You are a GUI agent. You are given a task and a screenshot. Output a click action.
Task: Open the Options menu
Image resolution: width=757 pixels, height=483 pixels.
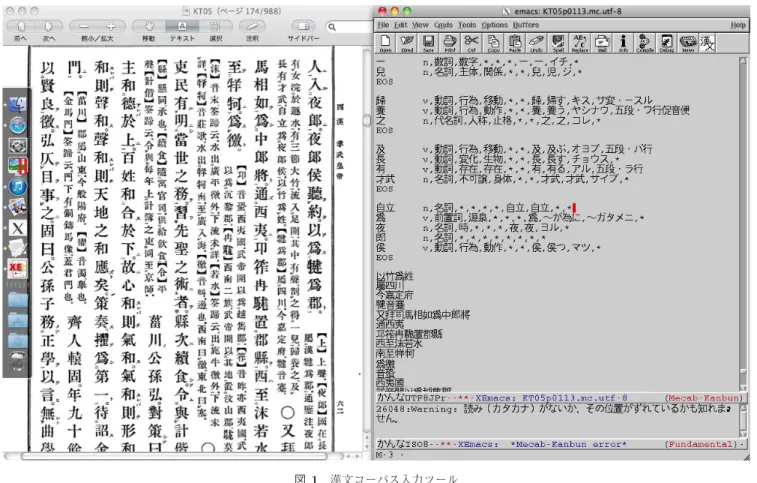point(494,25)
